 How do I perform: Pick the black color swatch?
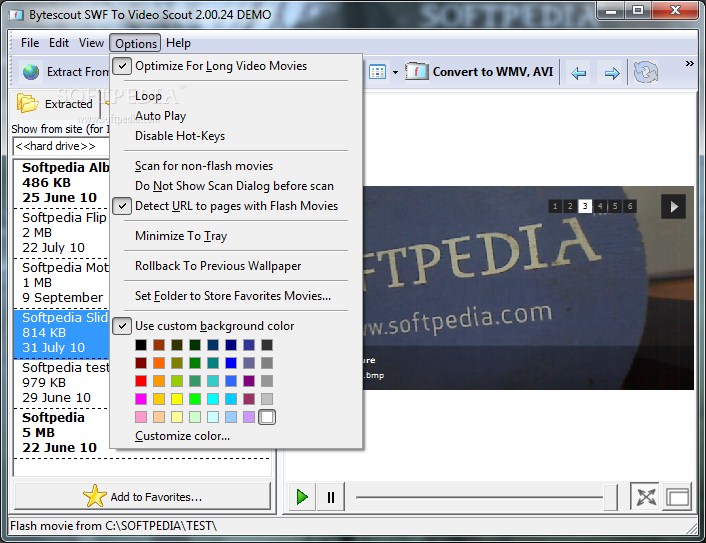click(141, 345)
